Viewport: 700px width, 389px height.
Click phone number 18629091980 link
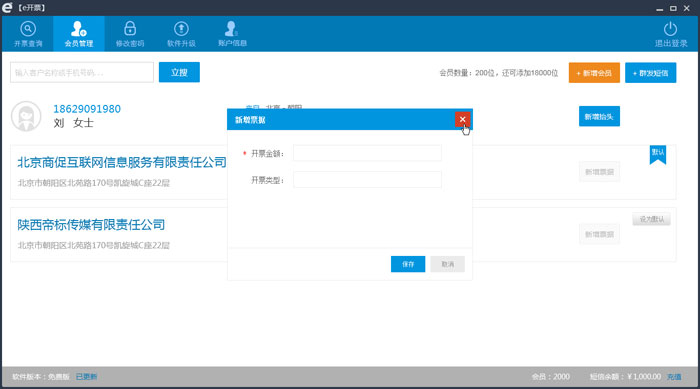click(87, 109)
